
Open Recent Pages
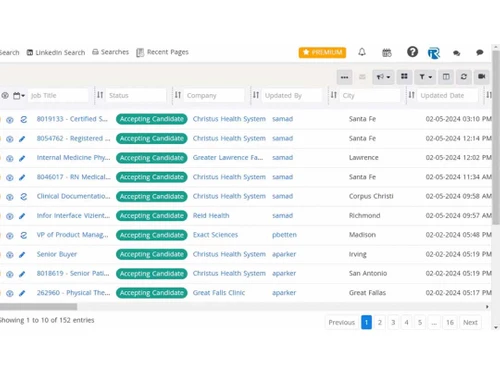[x=163, y=52]
